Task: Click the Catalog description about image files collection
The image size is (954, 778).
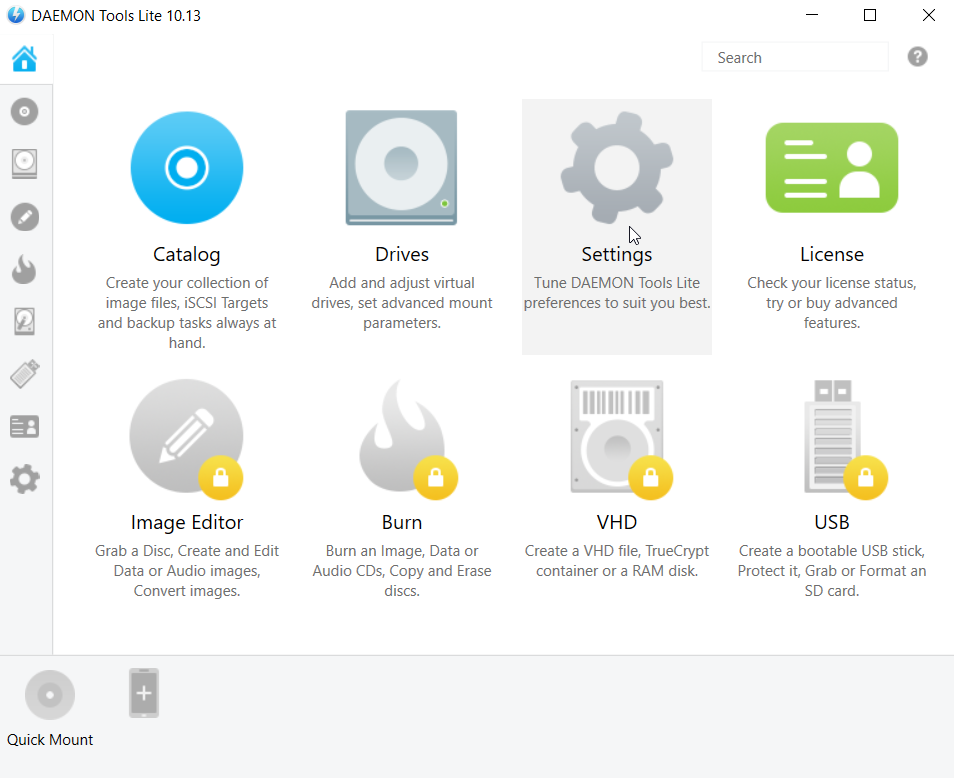Action: [x=187, y=313]
